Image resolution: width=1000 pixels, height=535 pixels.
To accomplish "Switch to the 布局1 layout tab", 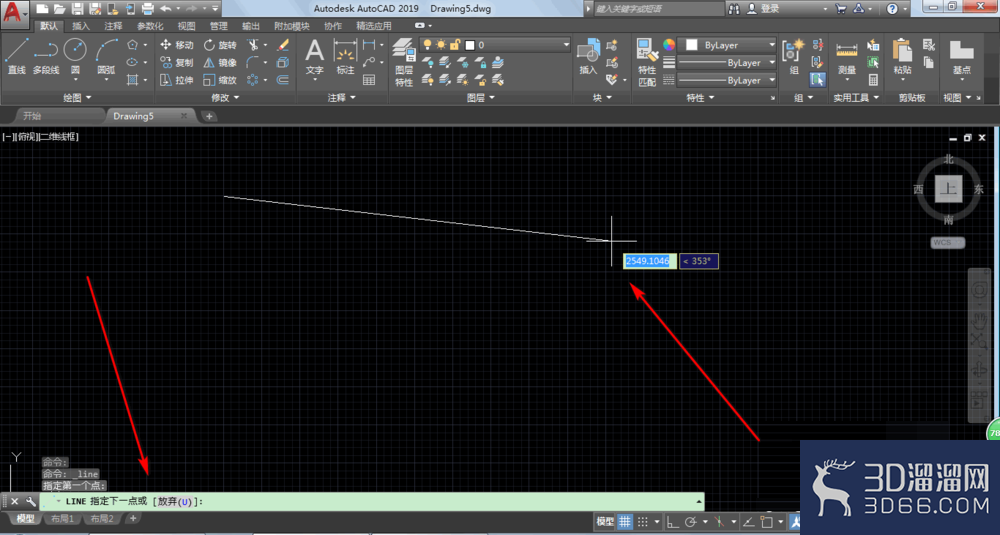I will point(62,518).
